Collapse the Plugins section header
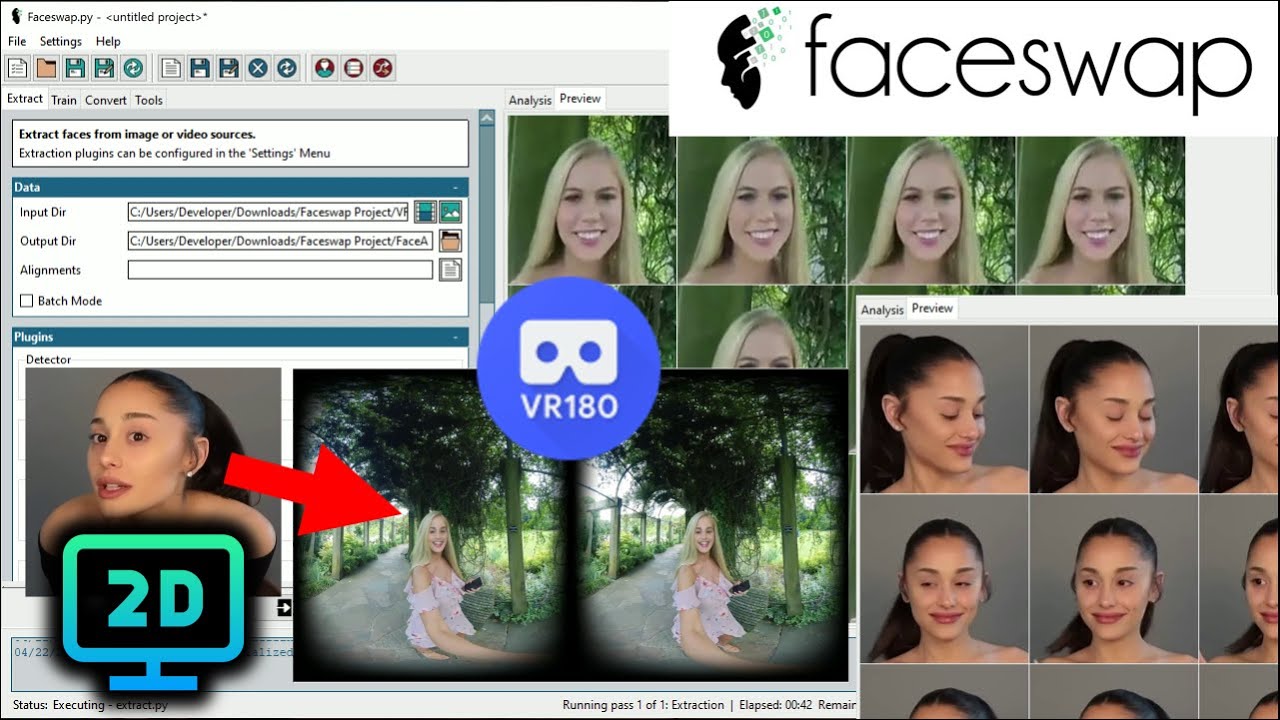The image size is (1280, 720). pos(240,337)
